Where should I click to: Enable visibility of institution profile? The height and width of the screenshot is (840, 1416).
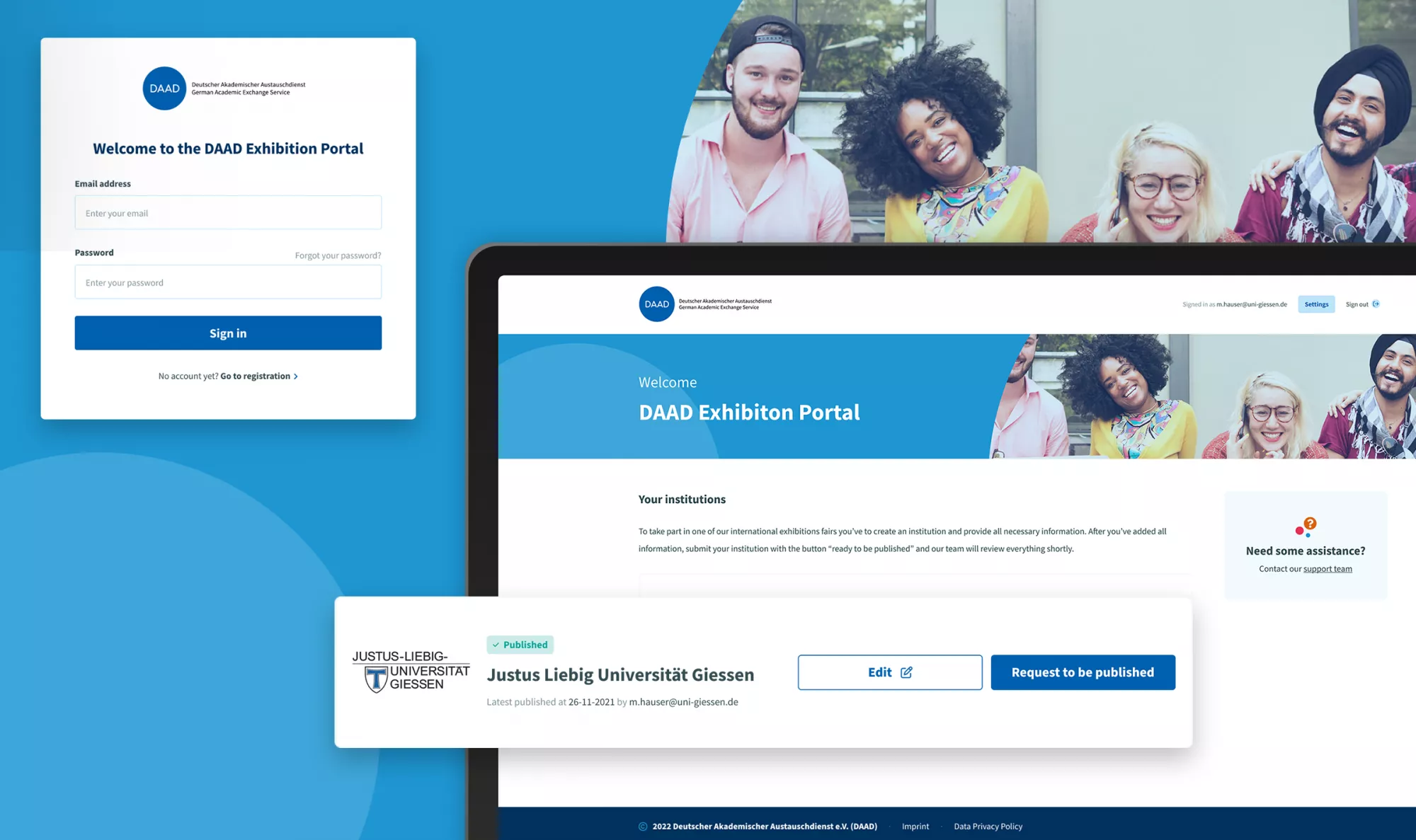(x=1082, y=671)
